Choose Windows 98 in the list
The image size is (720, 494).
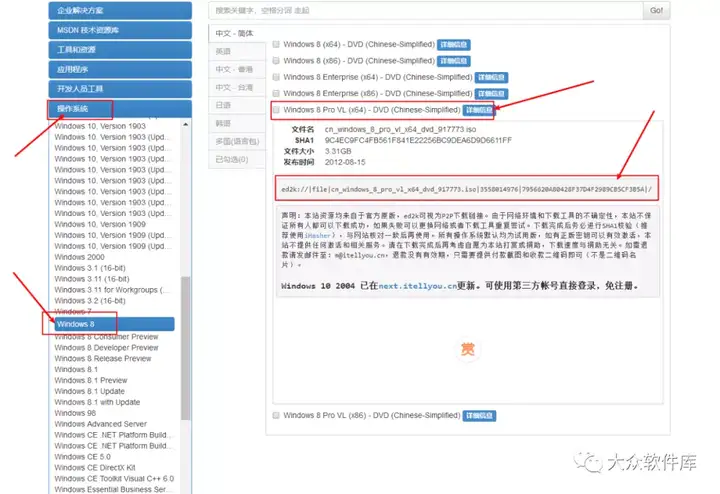[75, 413]
